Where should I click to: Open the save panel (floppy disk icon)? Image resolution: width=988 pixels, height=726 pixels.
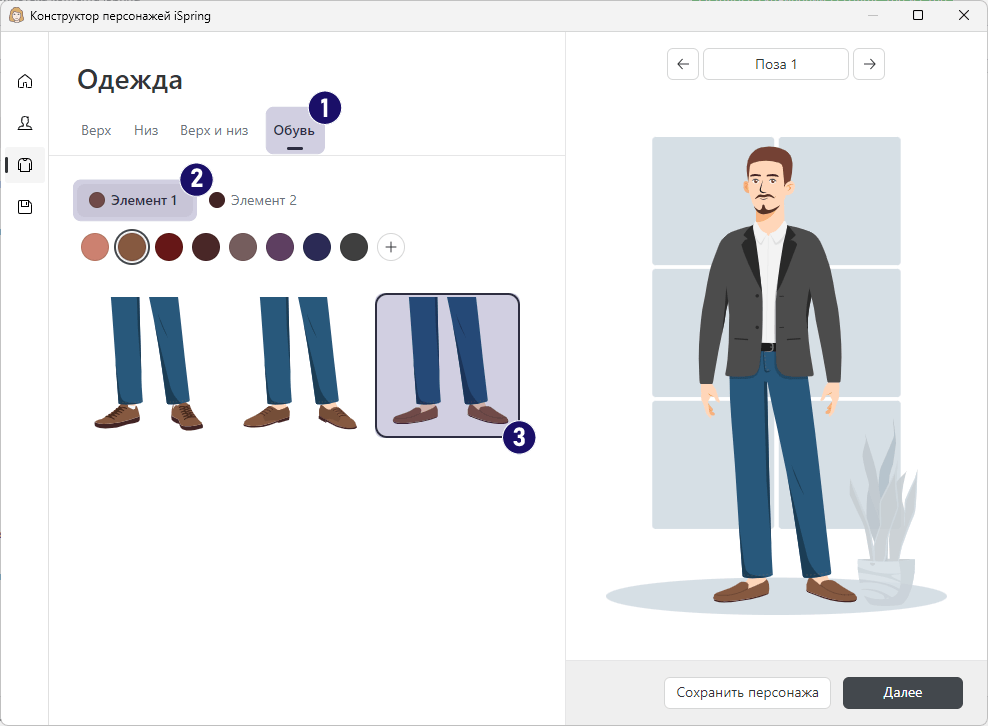(24, 207)
